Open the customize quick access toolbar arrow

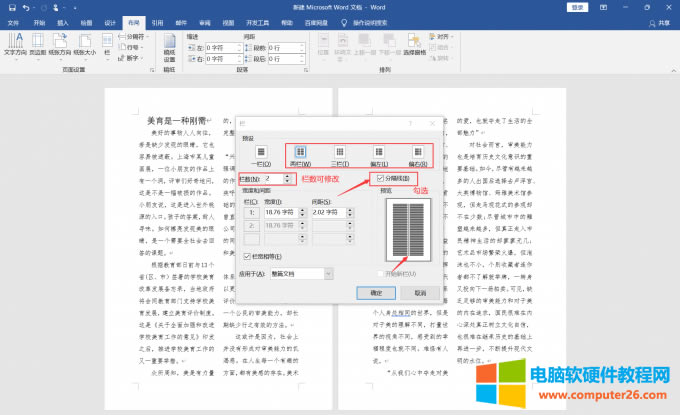coord(75,8)
